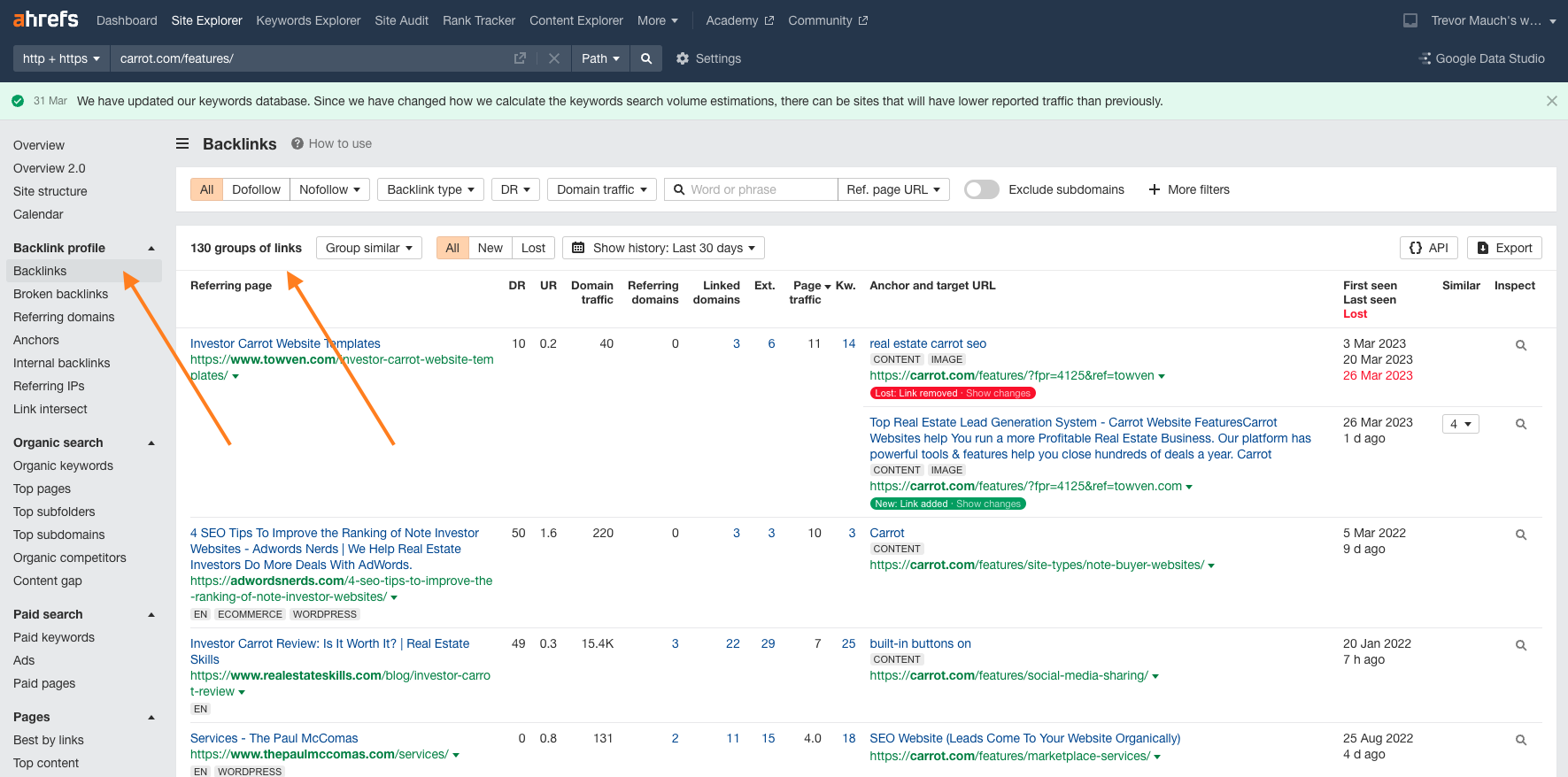
Task: Toggle Exclude subdomains switch
Action: coord(981,189)
